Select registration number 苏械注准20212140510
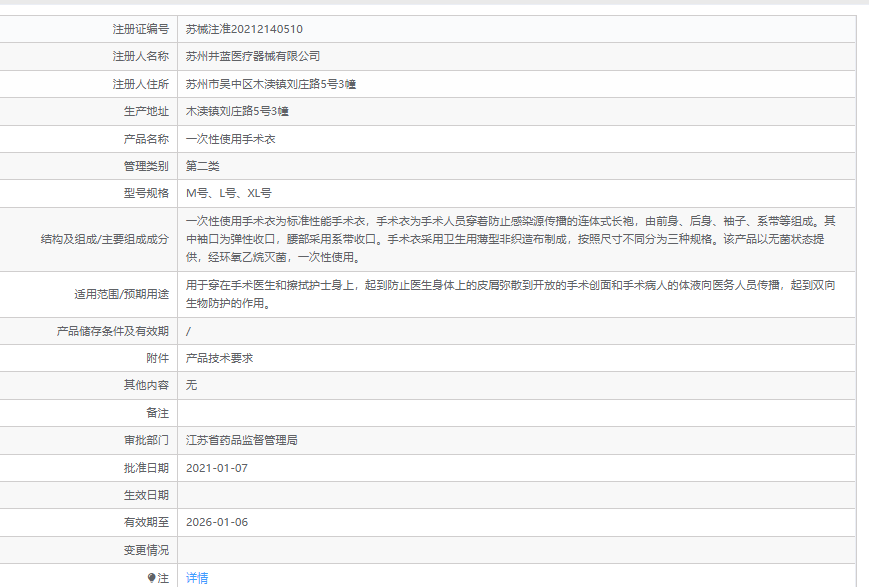The height and width of the screenshot is (587, 869). [x=244, y=29]
